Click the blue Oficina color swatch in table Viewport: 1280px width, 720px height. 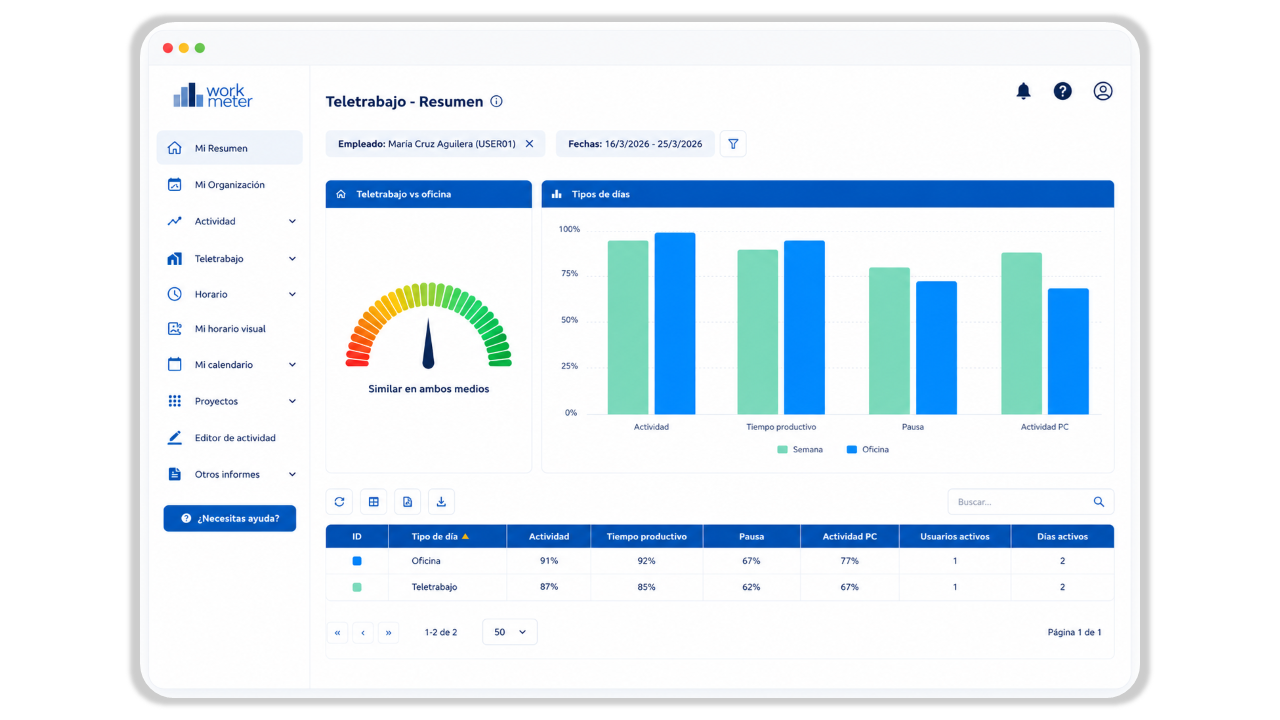[x=357, y=561]
